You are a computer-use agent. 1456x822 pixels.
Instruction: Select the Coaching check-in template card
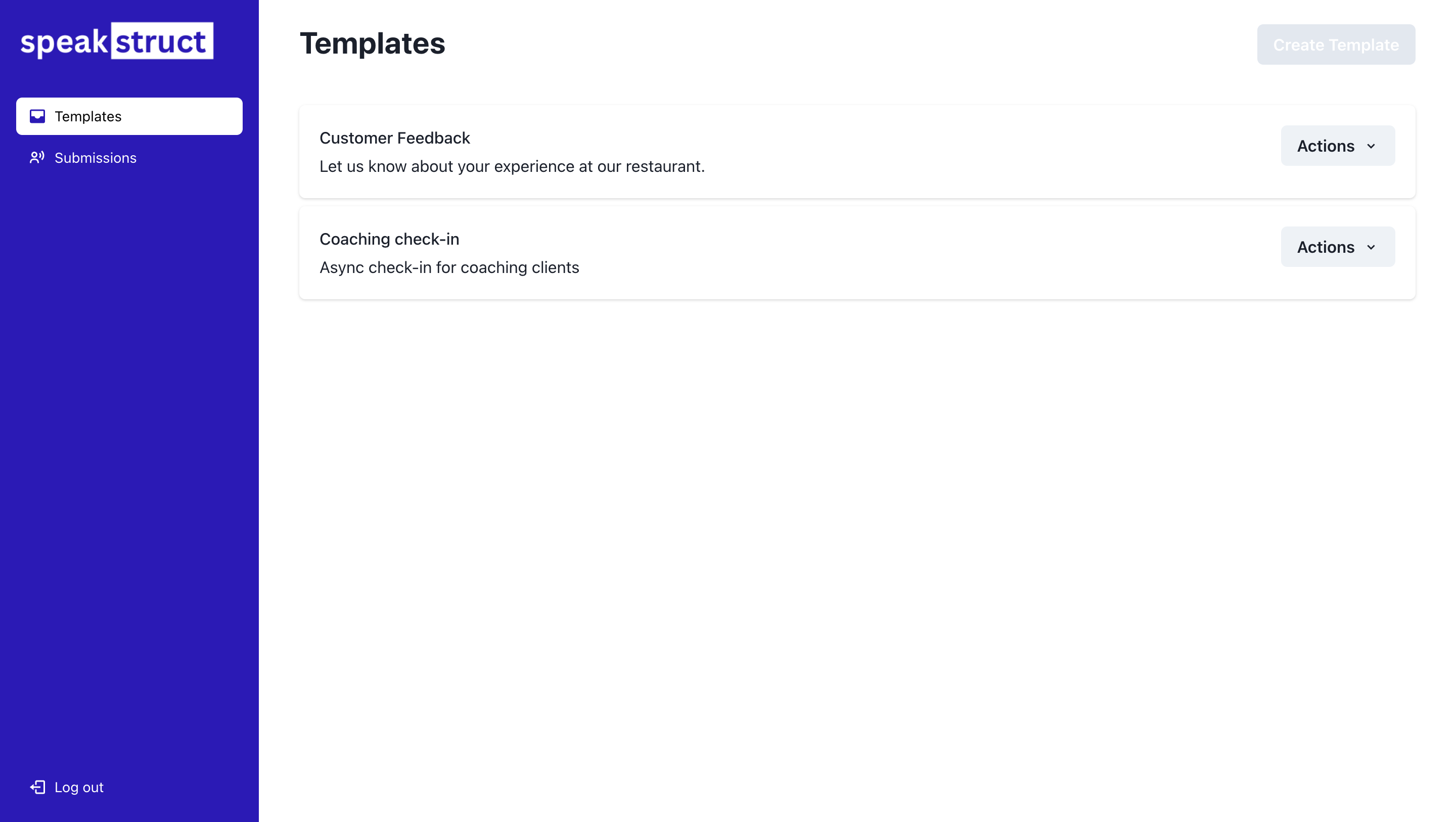click(x=857, y=253)
